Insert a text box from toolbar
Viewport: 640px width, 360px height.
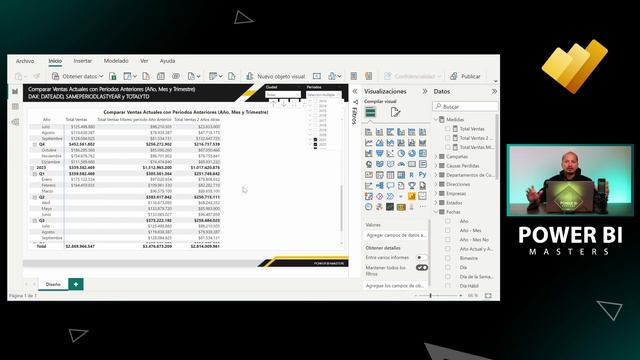click(317, 76)
